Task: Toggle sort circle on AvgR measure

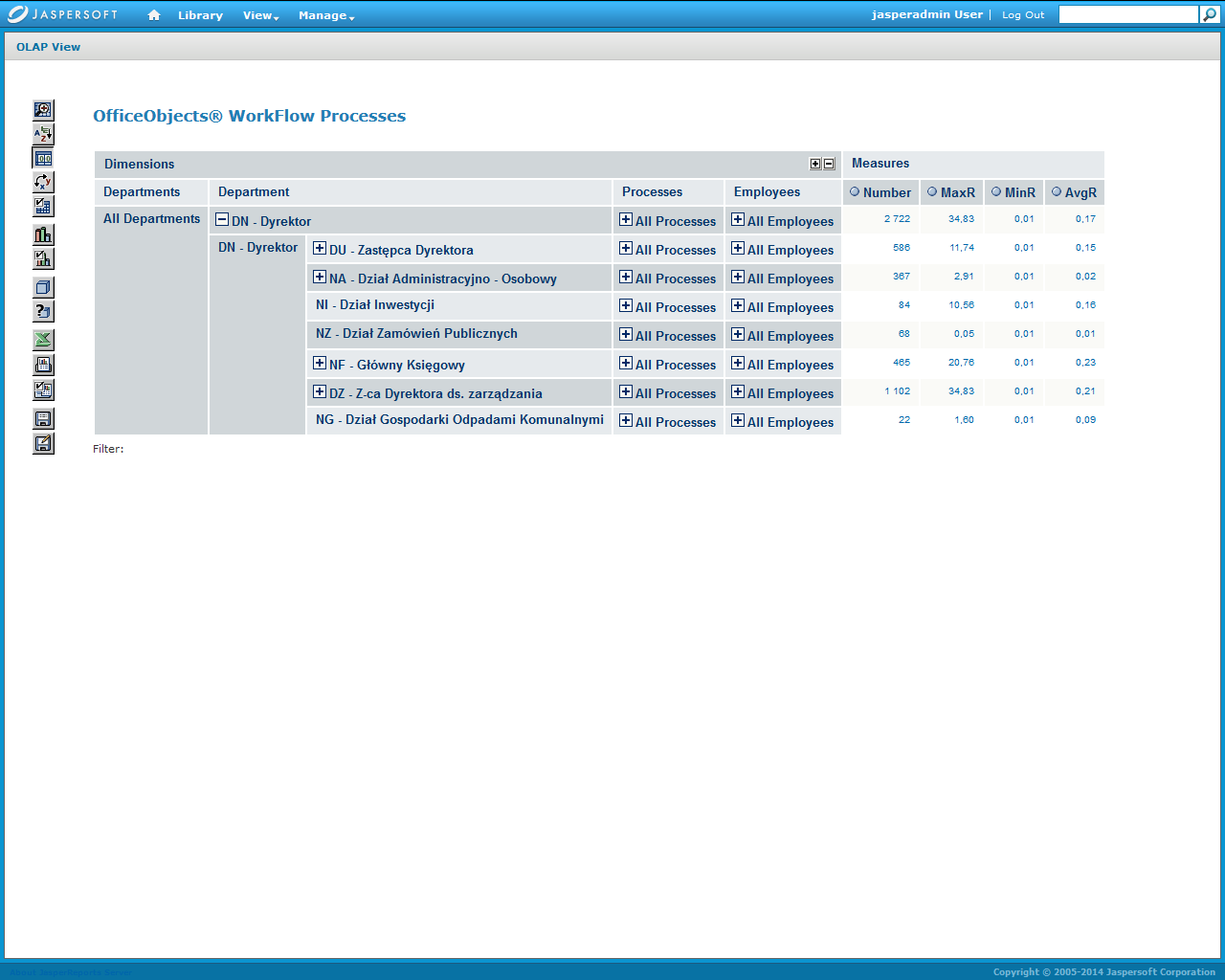Action: pyautogui.click(x=1057, y=191)
